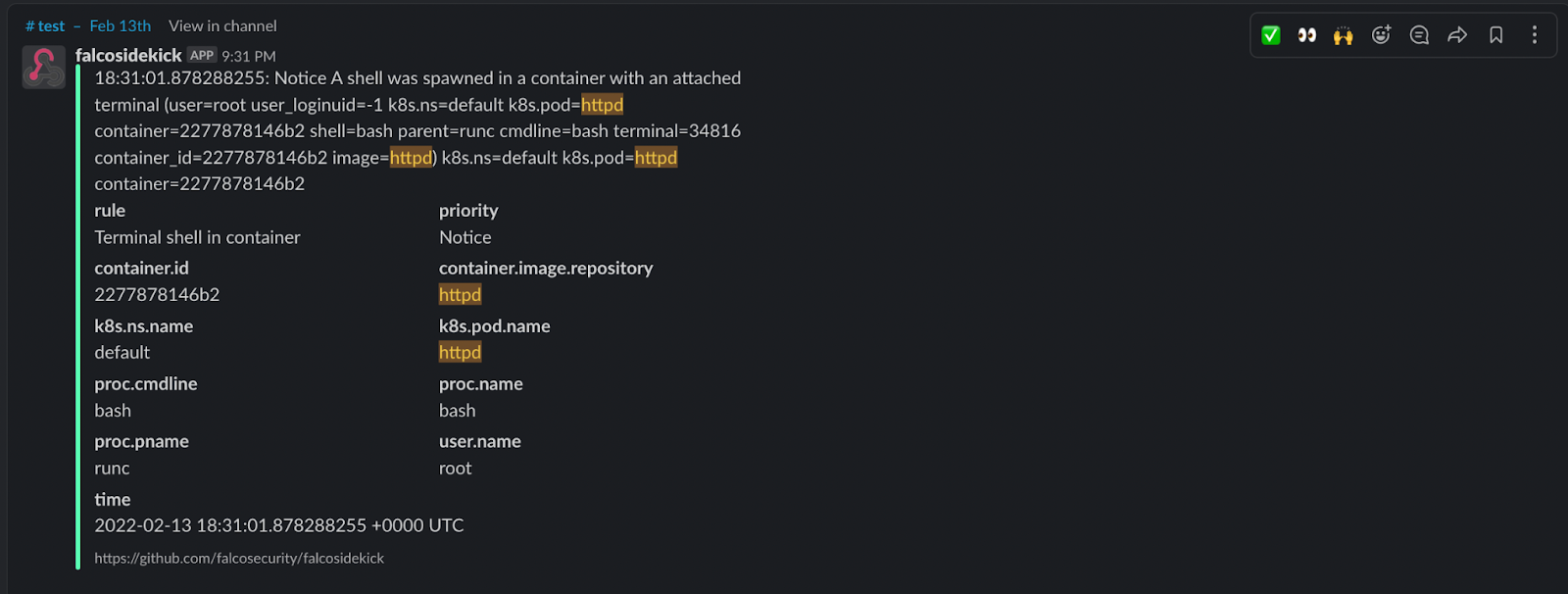The image size is (1568, 594).
Task: Open the more actions three-dot menu
Action: tap(1534, 35)
